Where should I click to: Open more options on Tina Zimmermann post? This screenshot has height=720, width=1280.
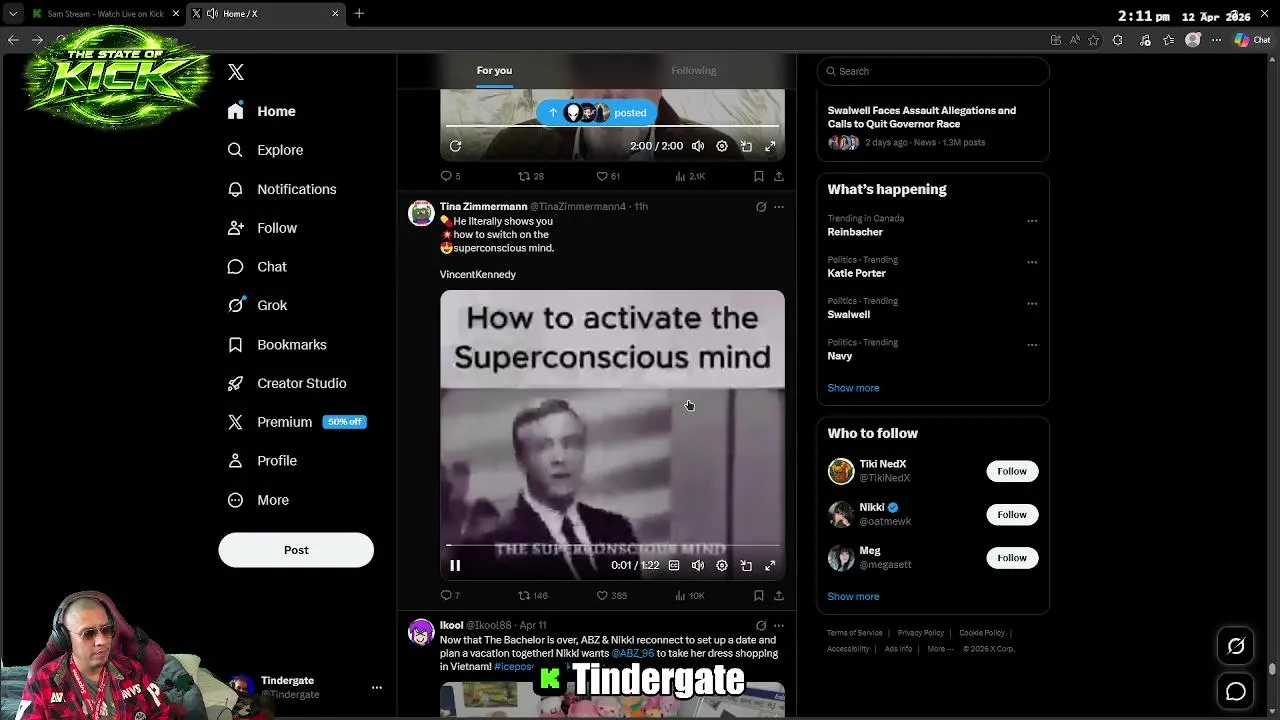[779, 207]
